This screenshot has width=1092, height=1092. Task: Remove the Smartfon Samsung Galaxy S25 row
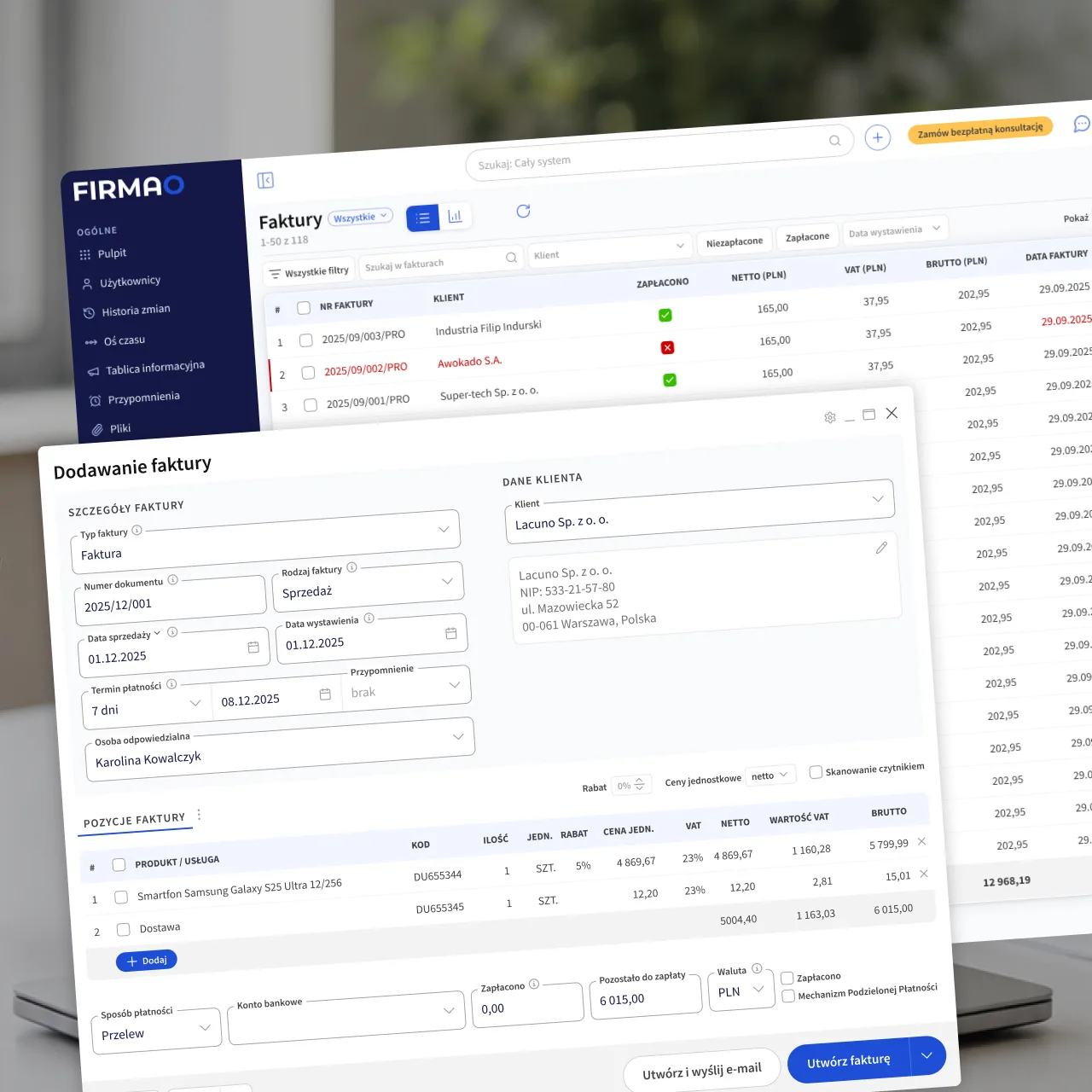(921, 841)
